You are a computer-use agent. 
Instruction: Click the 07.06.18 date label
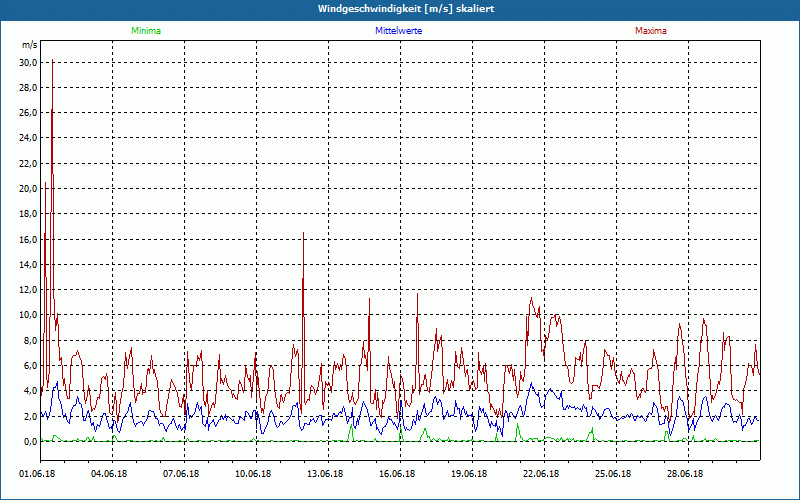click(181, 474)
